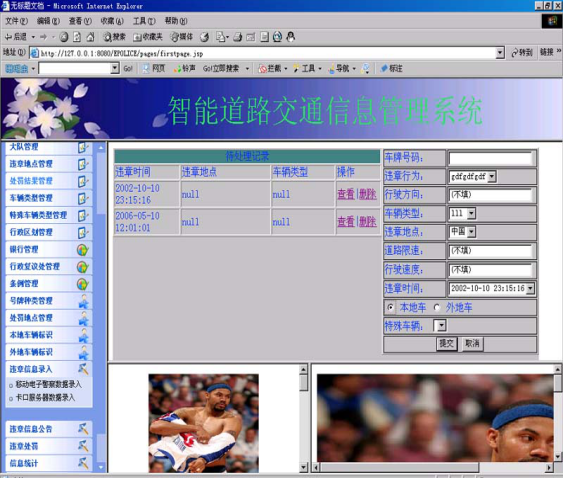Click 删除 for the 2006-05-10 record
Viewport: 563px width, 479px height.
pos(368,222)
